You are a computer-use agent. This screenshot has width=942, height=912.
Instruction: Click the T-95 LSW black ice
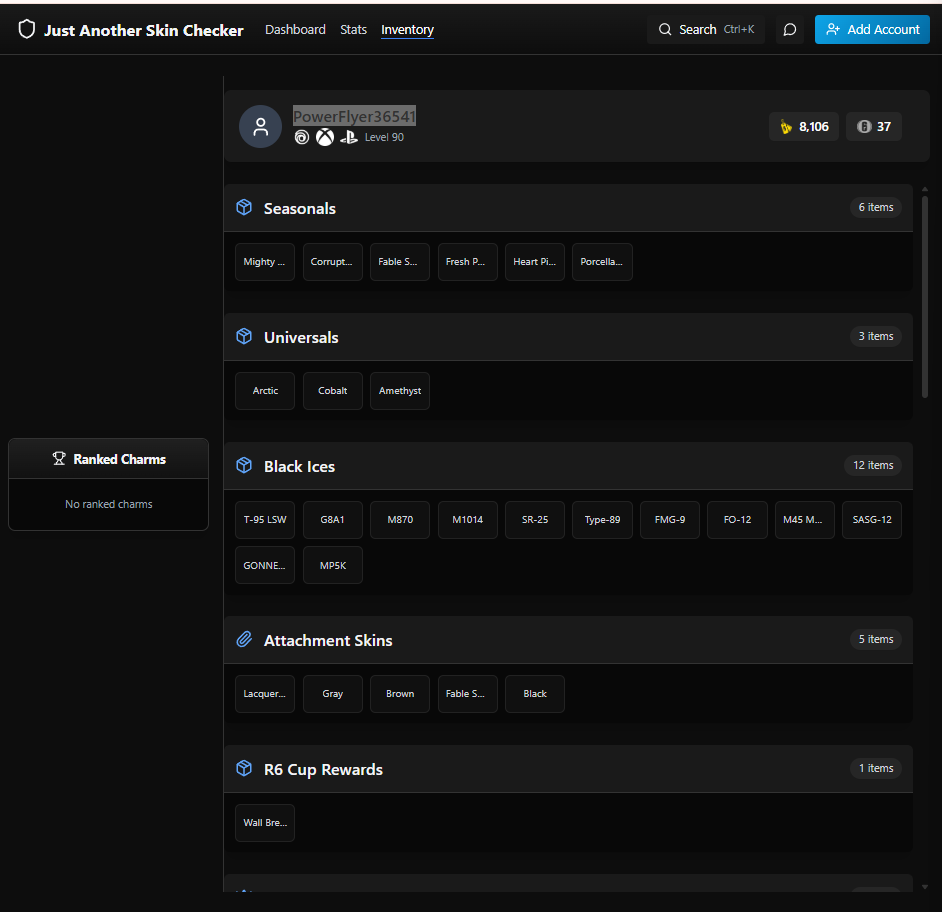click(264, 520)
